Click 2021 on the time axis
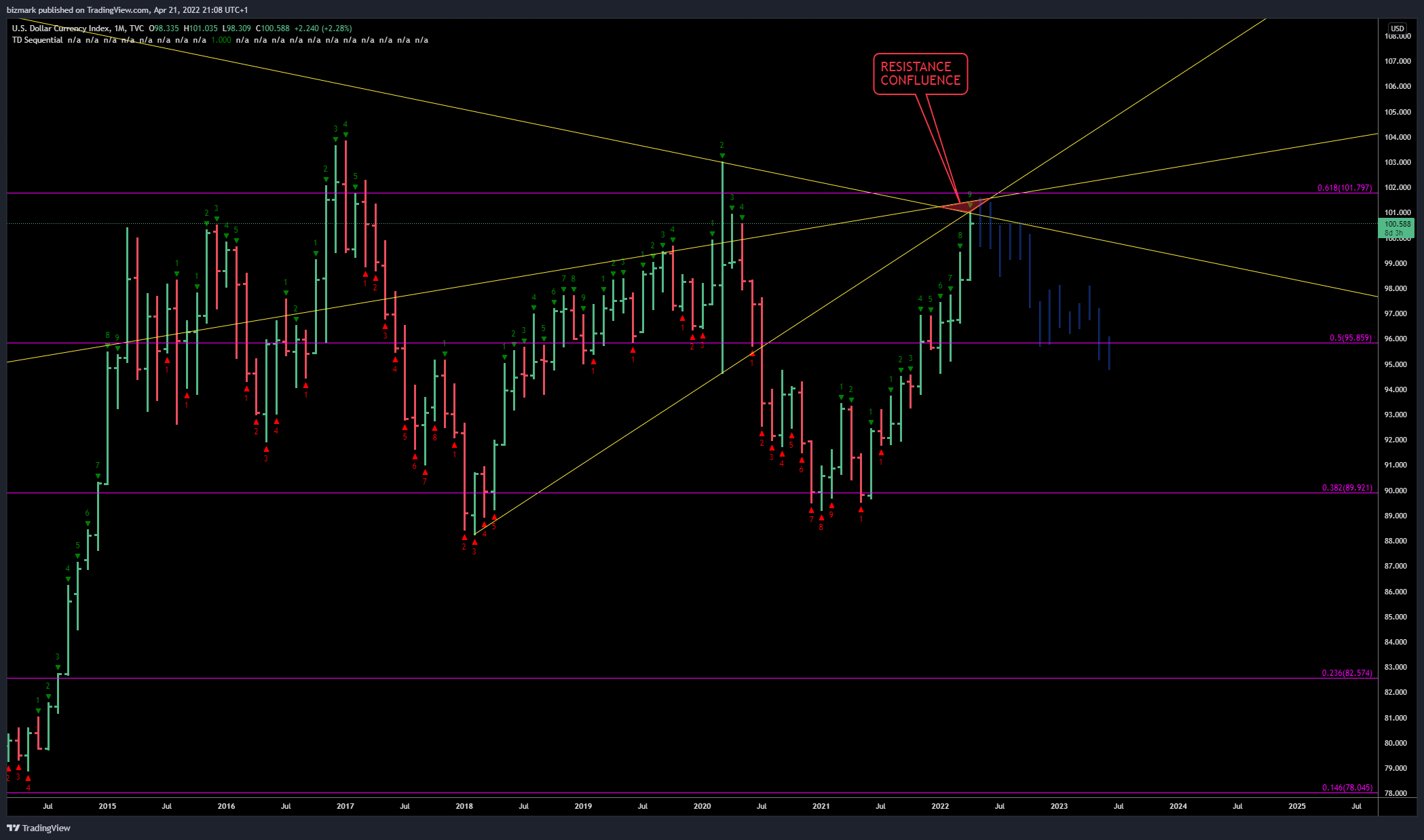This screenshot has height=840, width=1424. click(x=821, y=806)
